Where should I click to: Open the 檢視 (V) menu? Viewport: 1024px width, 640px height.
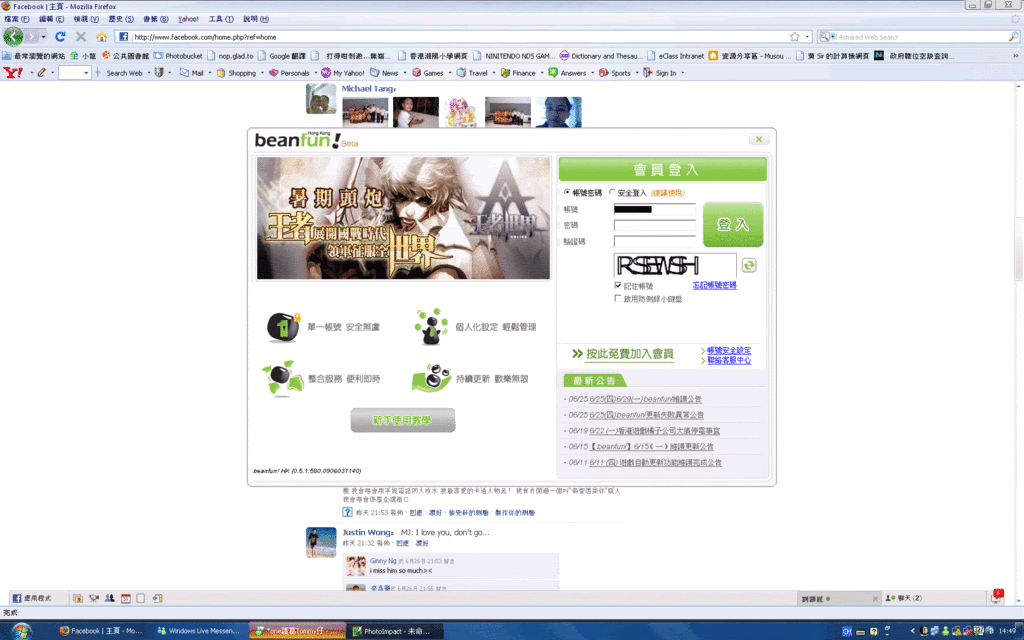click(86, 19)
